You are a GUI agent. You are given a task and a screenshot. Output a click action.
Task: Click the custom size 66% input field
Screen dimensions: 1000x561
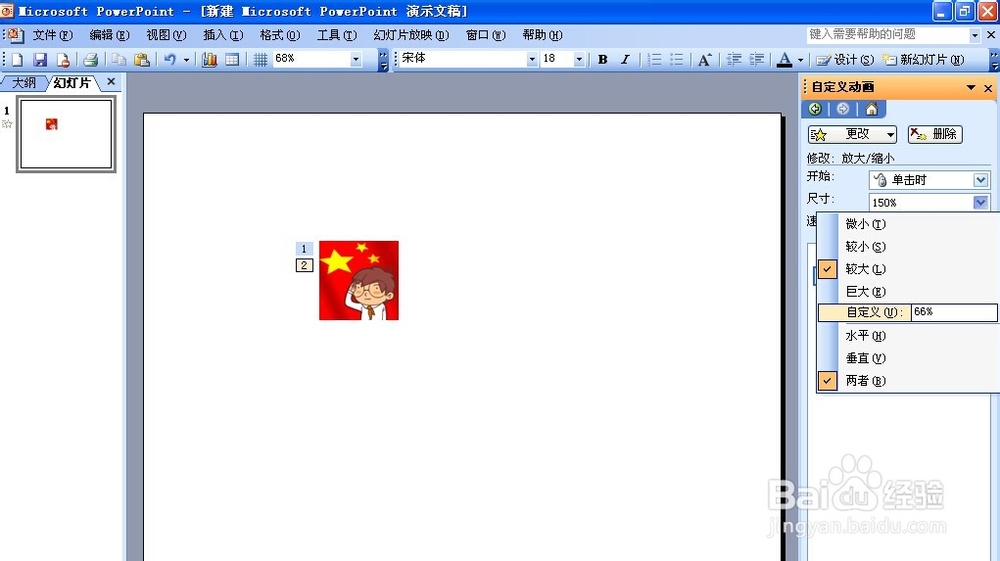954,312
